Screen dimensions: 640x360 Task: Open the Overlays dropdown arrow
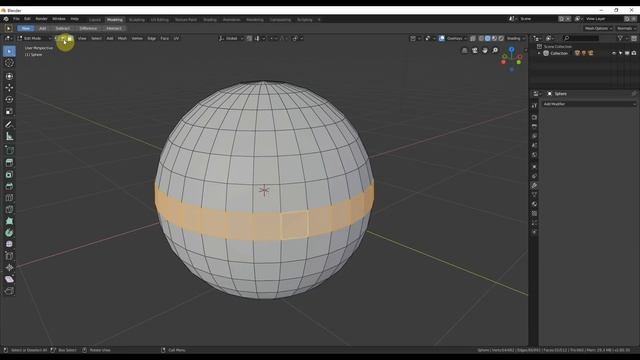(465, 38)
